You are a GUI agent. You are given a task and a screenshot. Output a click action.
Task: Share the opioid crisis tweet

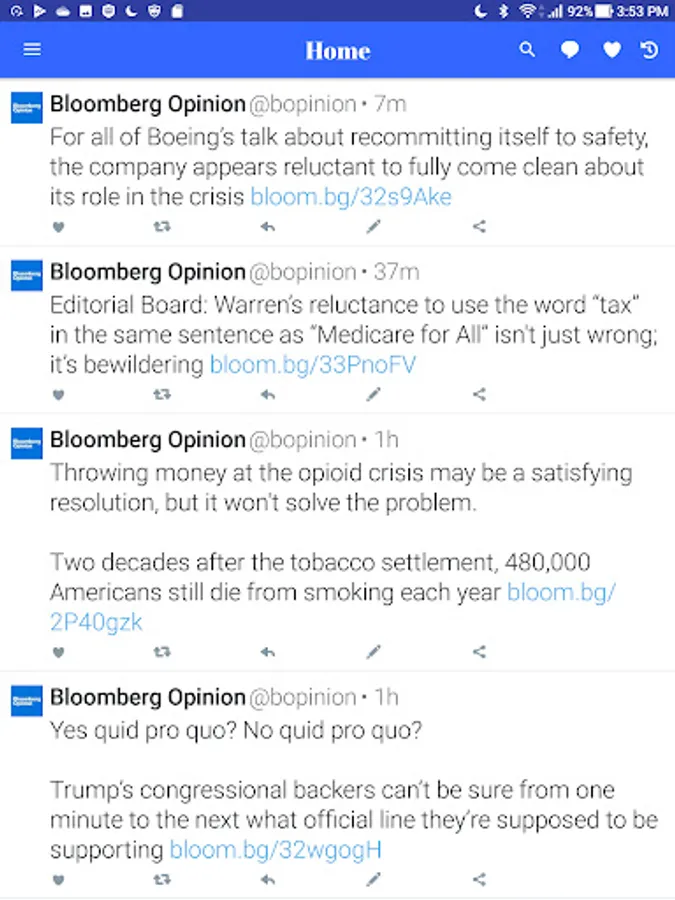(479, 652)
